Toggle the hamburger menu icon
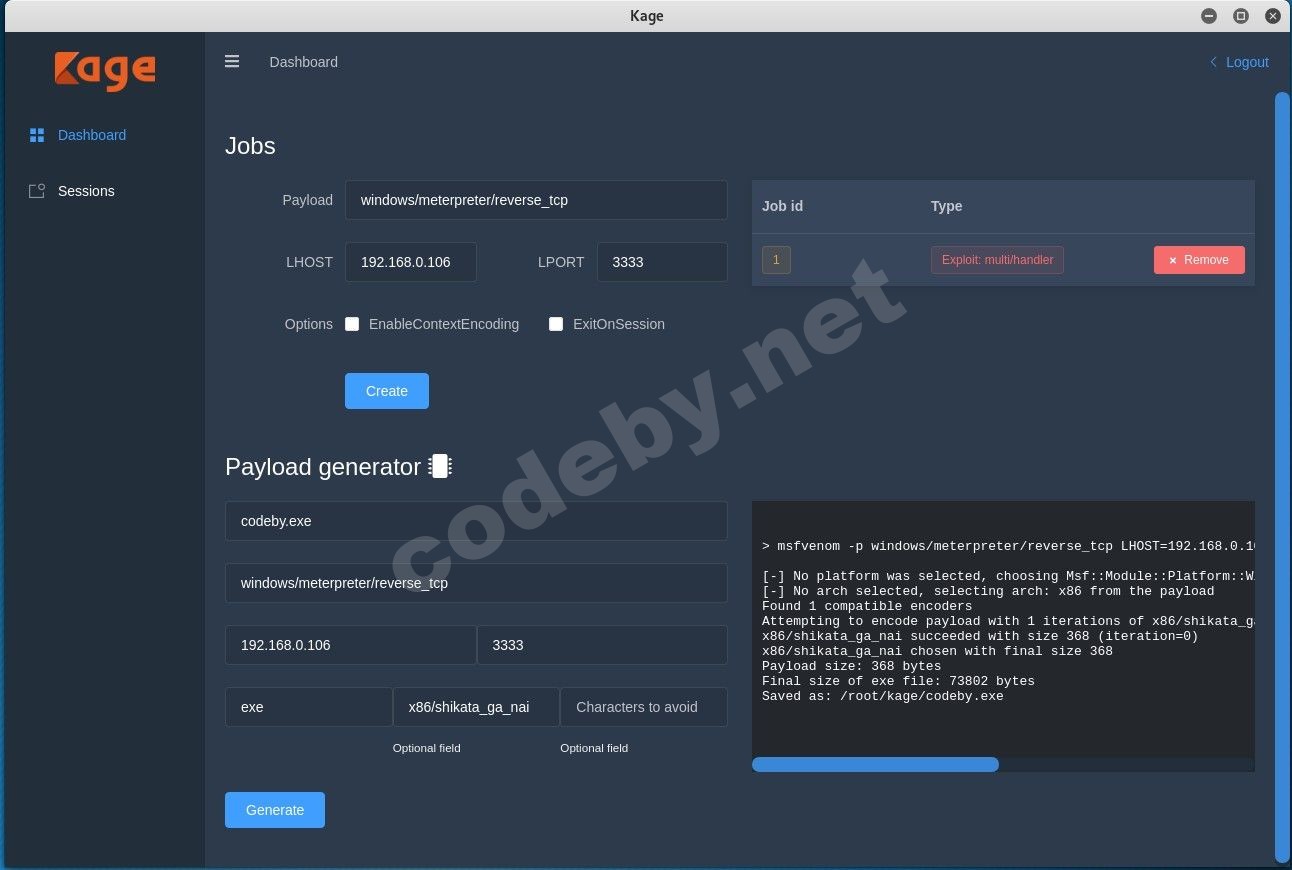The width and height of the screenshot is (1292, 870). click(x=232, y=61)
